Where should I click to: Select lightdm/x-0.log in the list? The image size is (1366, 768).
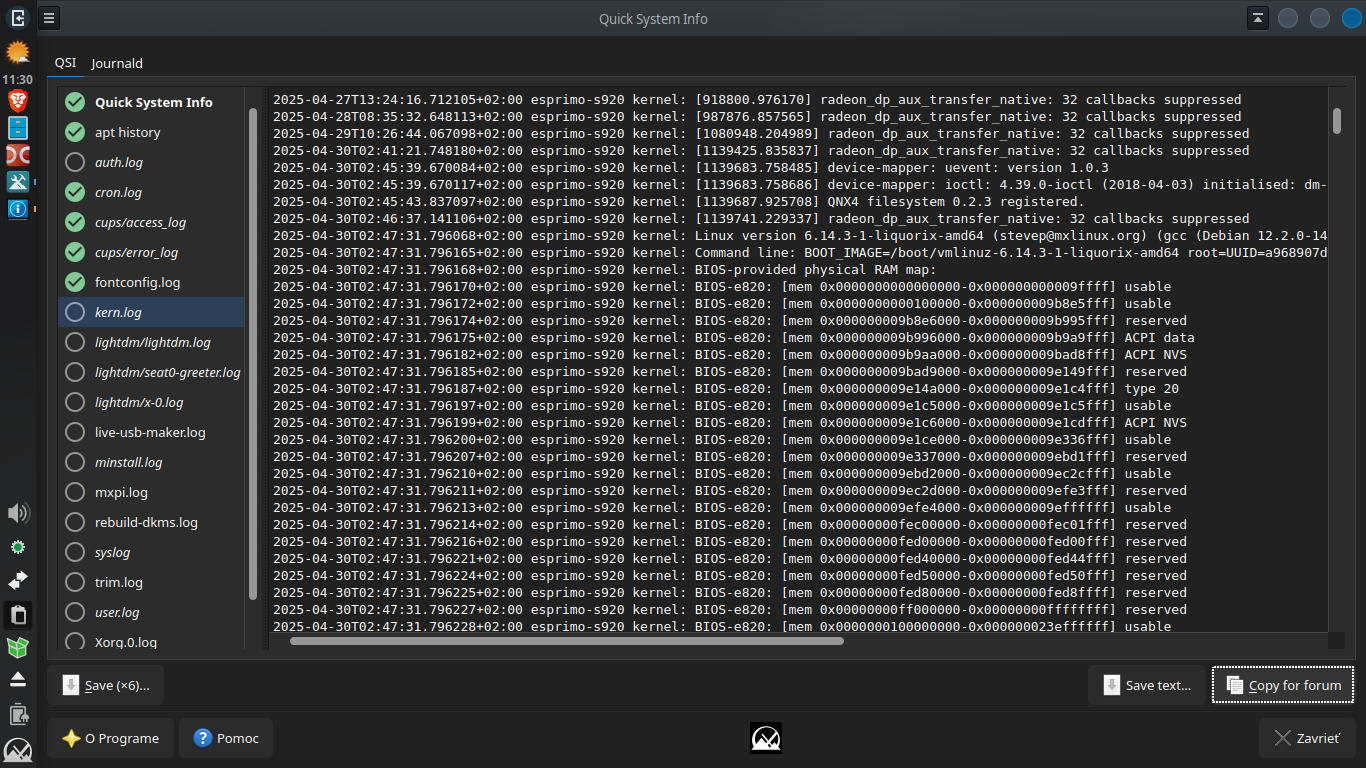pos(151,402)
